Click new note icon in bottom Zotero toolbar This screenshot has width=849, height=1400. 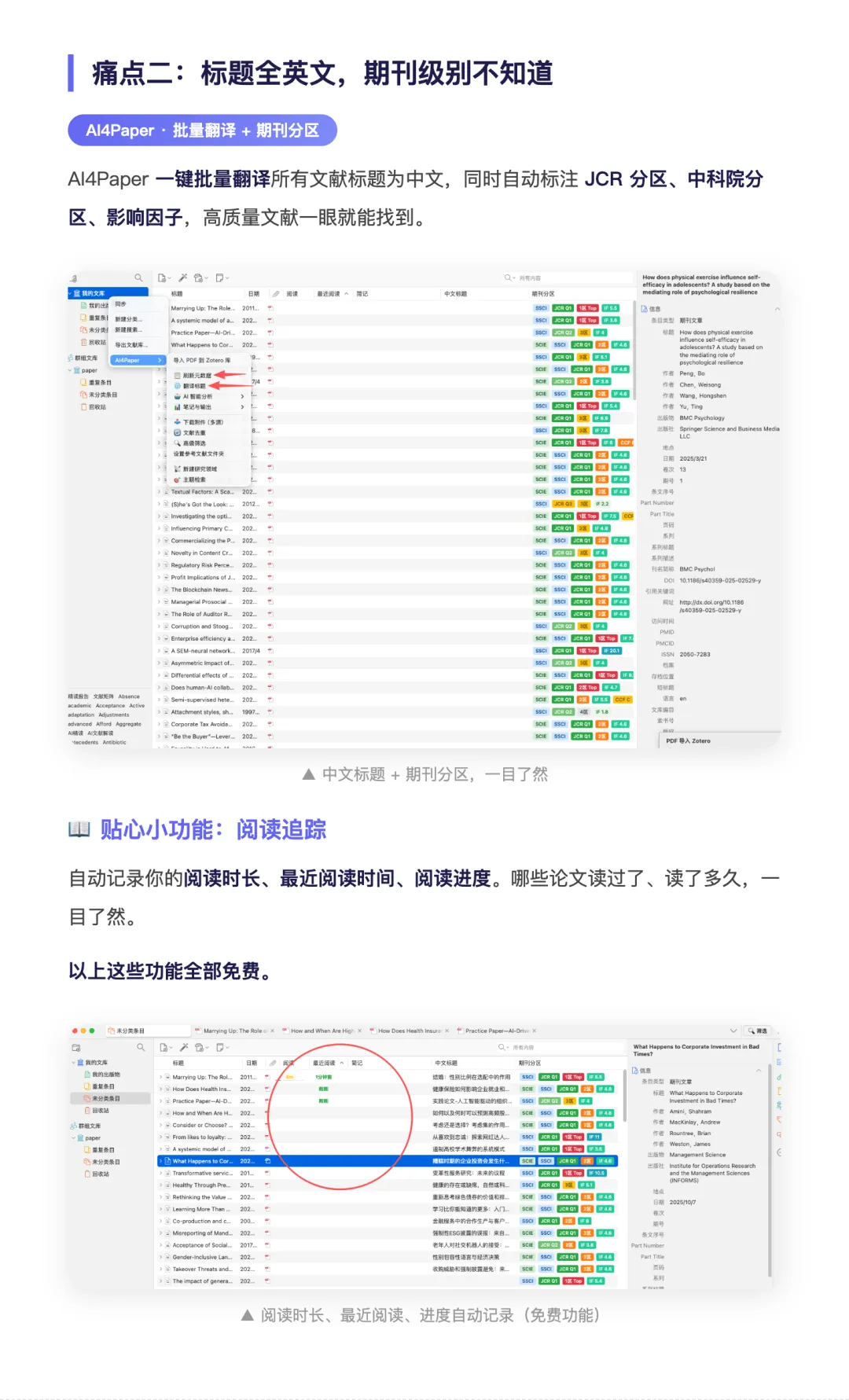(222, 1047)
